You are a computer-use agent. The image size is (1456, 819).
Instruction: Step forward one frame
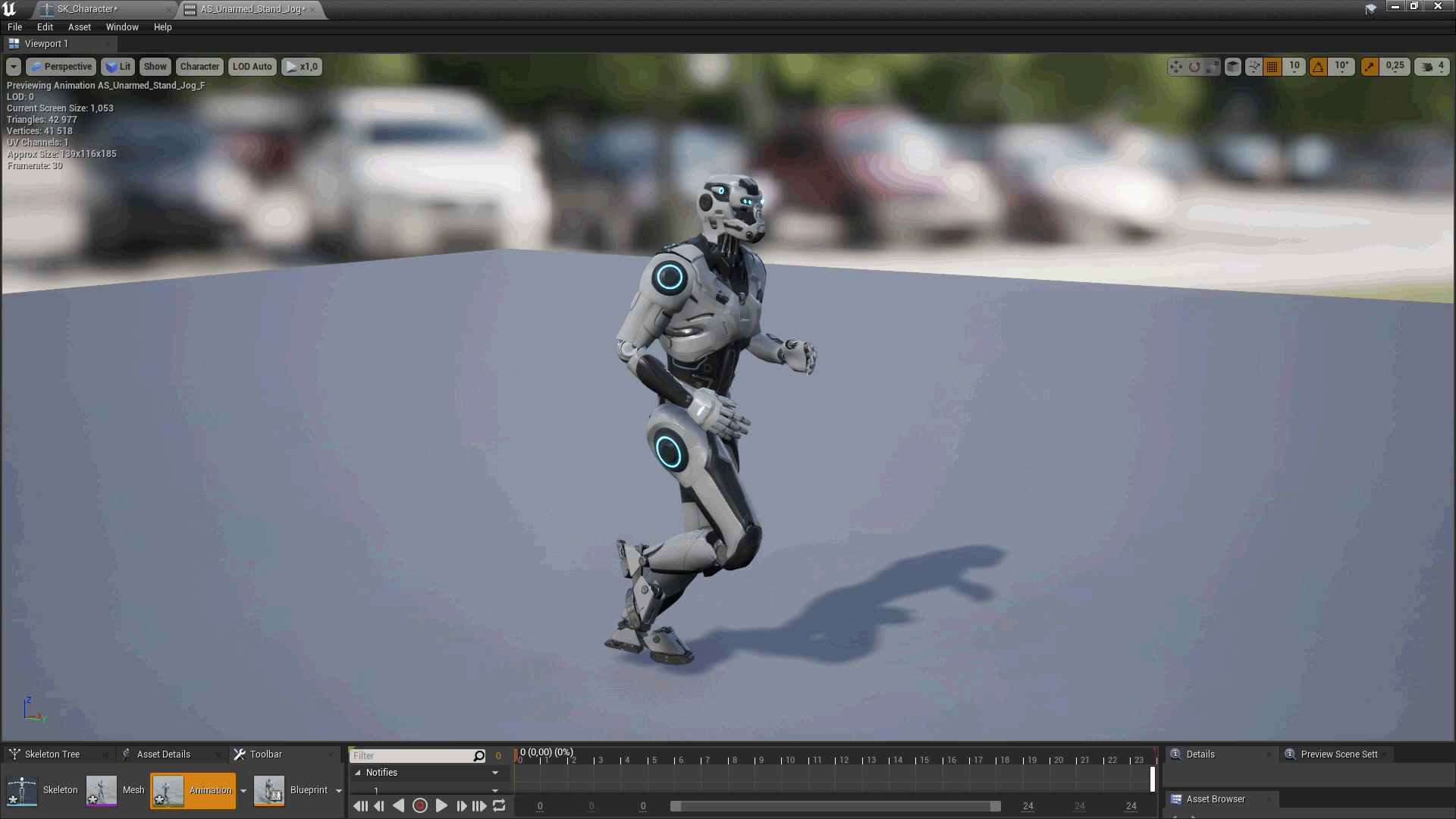[x=461, y=806]
